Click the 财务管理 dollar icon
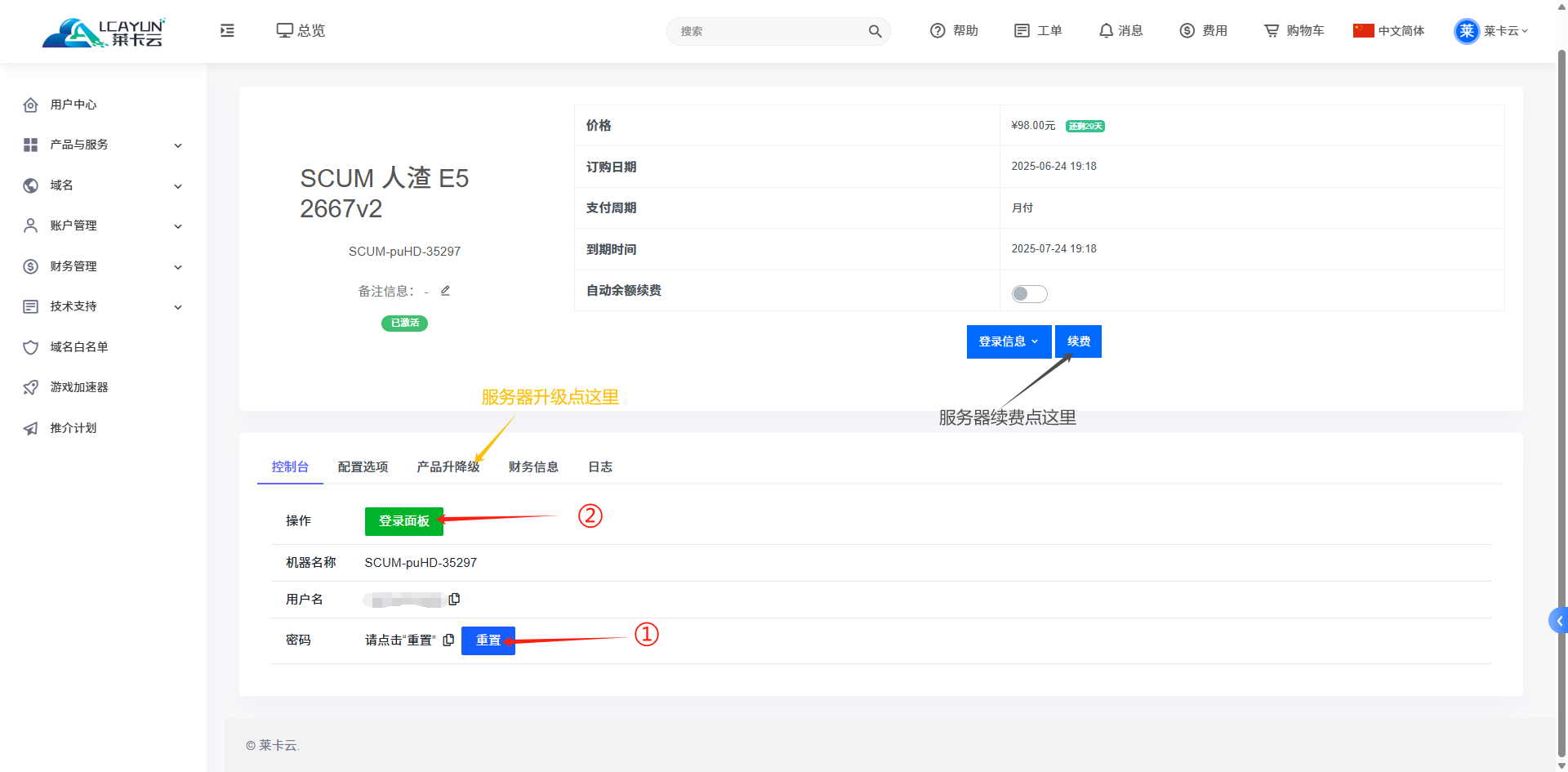The width and height of the screenshot is (1568, 772). (x=31, y=266)
